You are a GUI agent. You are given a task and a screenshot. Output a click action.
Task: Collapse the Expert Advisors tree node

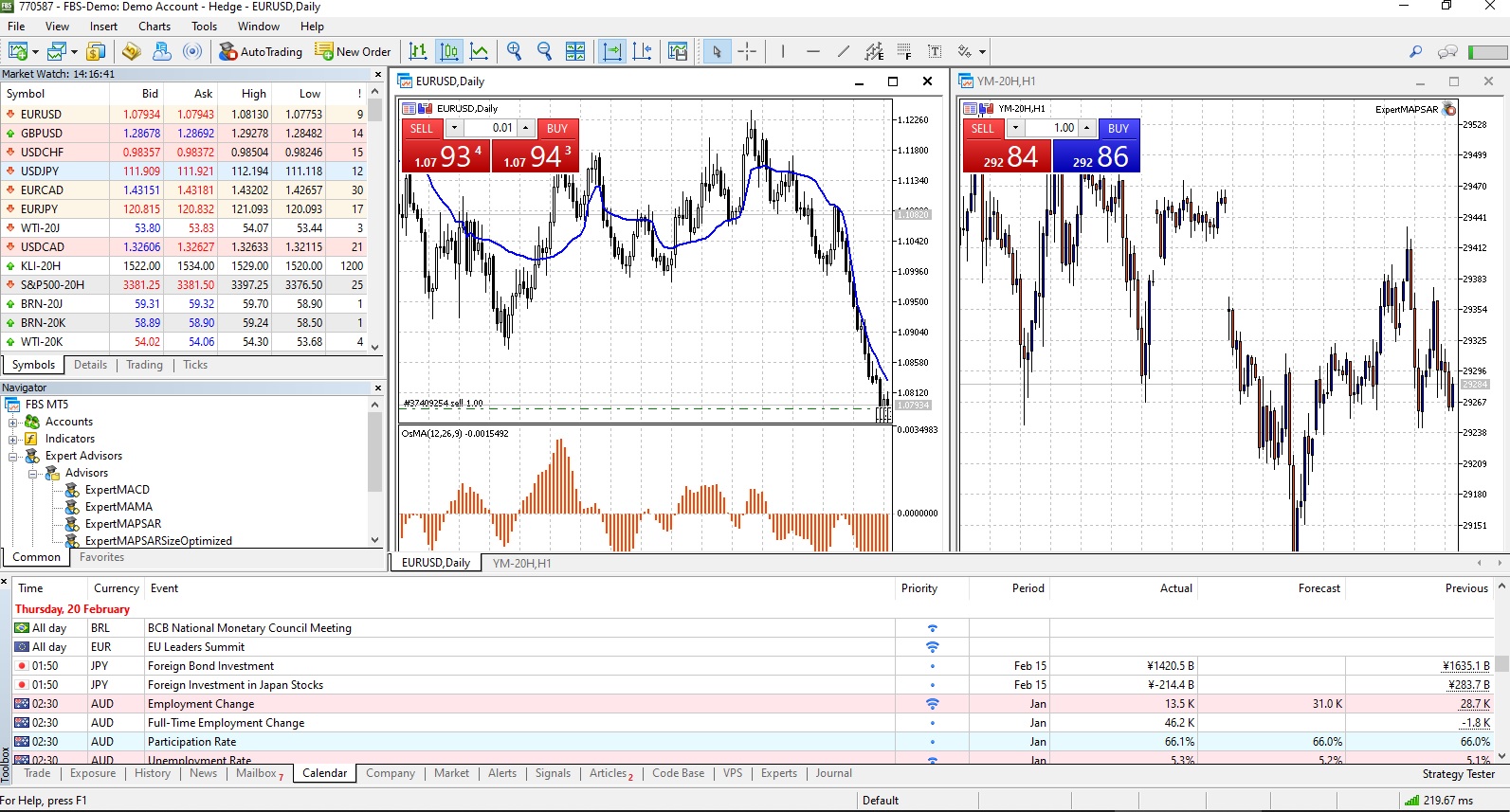click(x=13, y=456)
